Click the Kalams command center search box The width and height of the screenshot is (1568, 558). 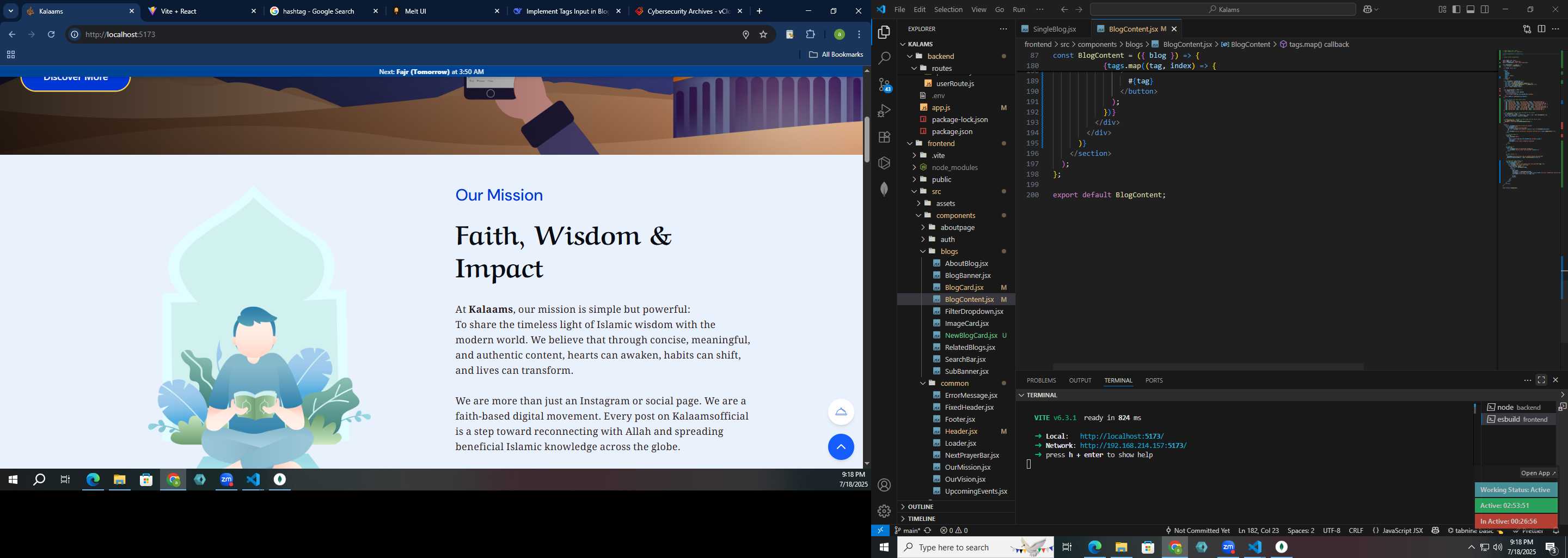pos(1223,10)
